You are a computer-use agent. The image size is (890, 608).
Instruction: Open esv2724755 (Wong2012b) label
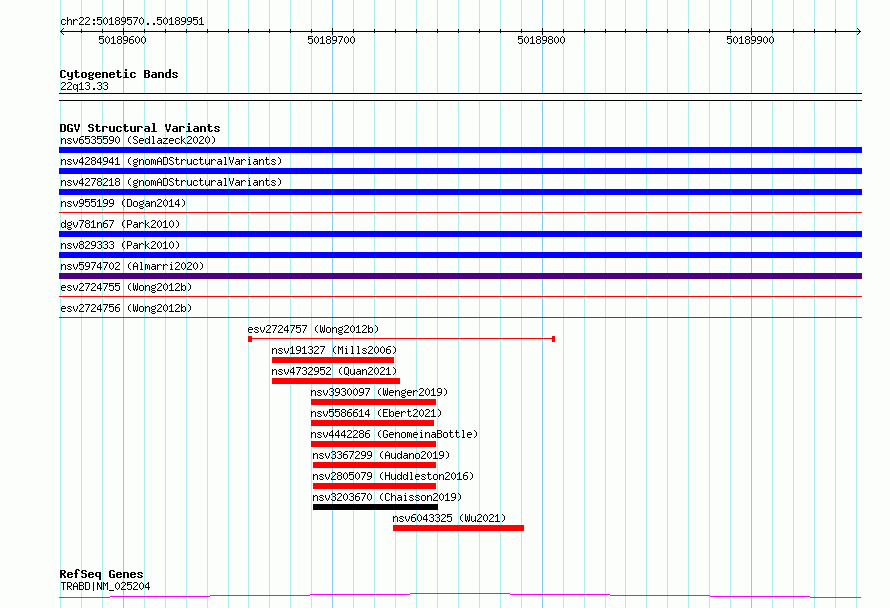pos(126,287)
